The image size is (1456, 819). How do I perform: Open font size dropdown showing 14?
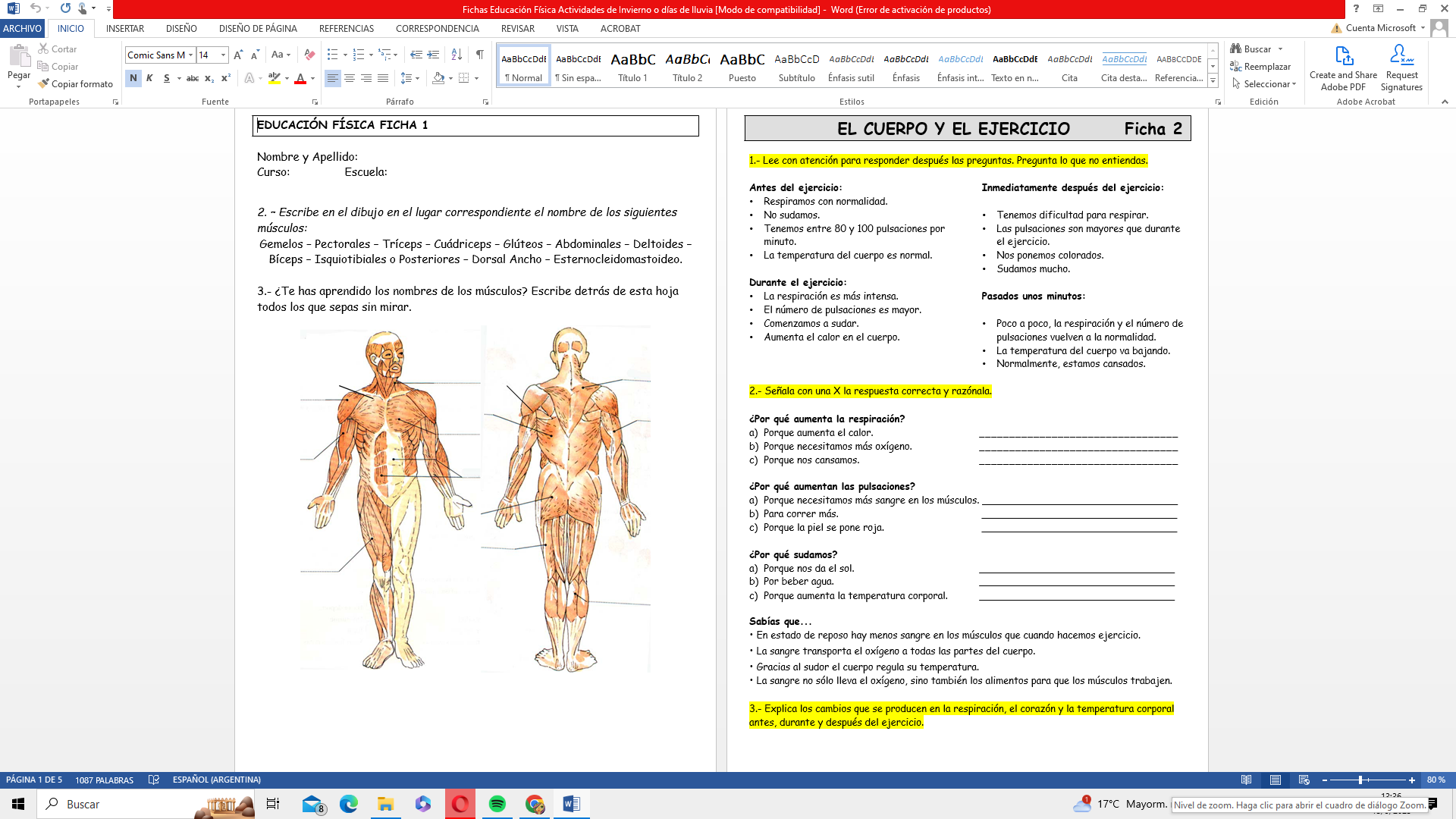coord(223,55)
